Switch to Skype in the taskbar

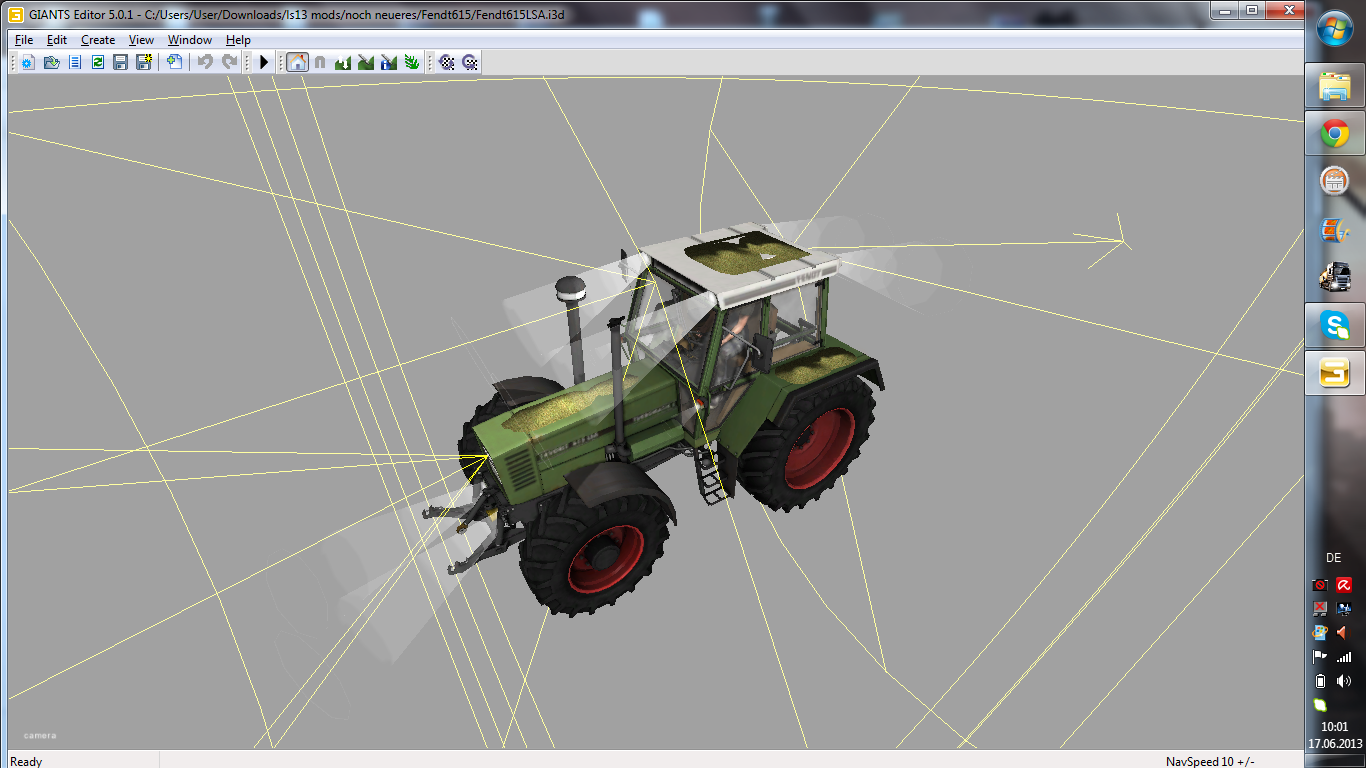point(1335,324)
